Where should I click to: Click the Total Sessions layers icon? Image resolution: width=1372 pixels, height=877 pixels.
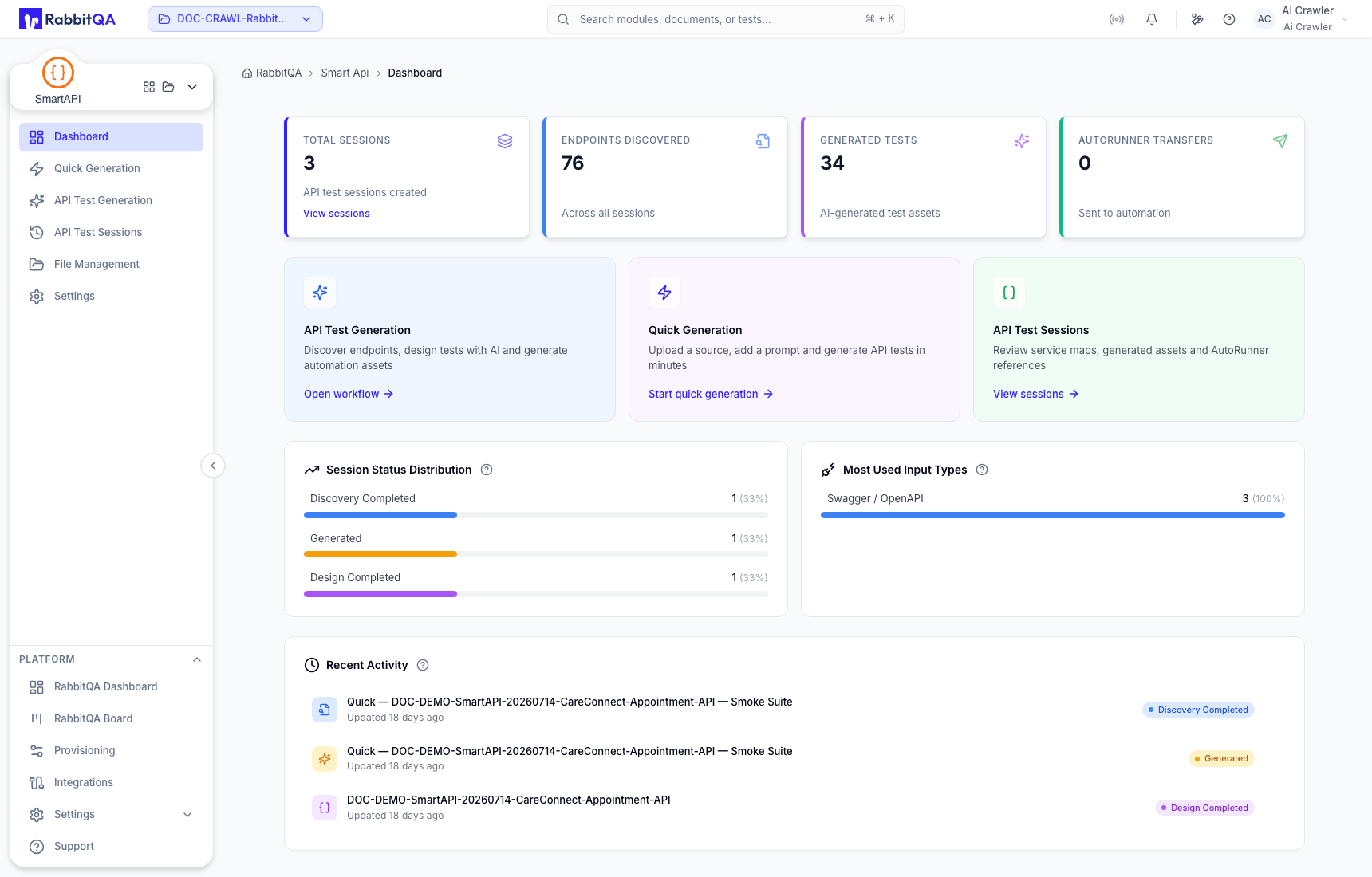pos(505,141)
